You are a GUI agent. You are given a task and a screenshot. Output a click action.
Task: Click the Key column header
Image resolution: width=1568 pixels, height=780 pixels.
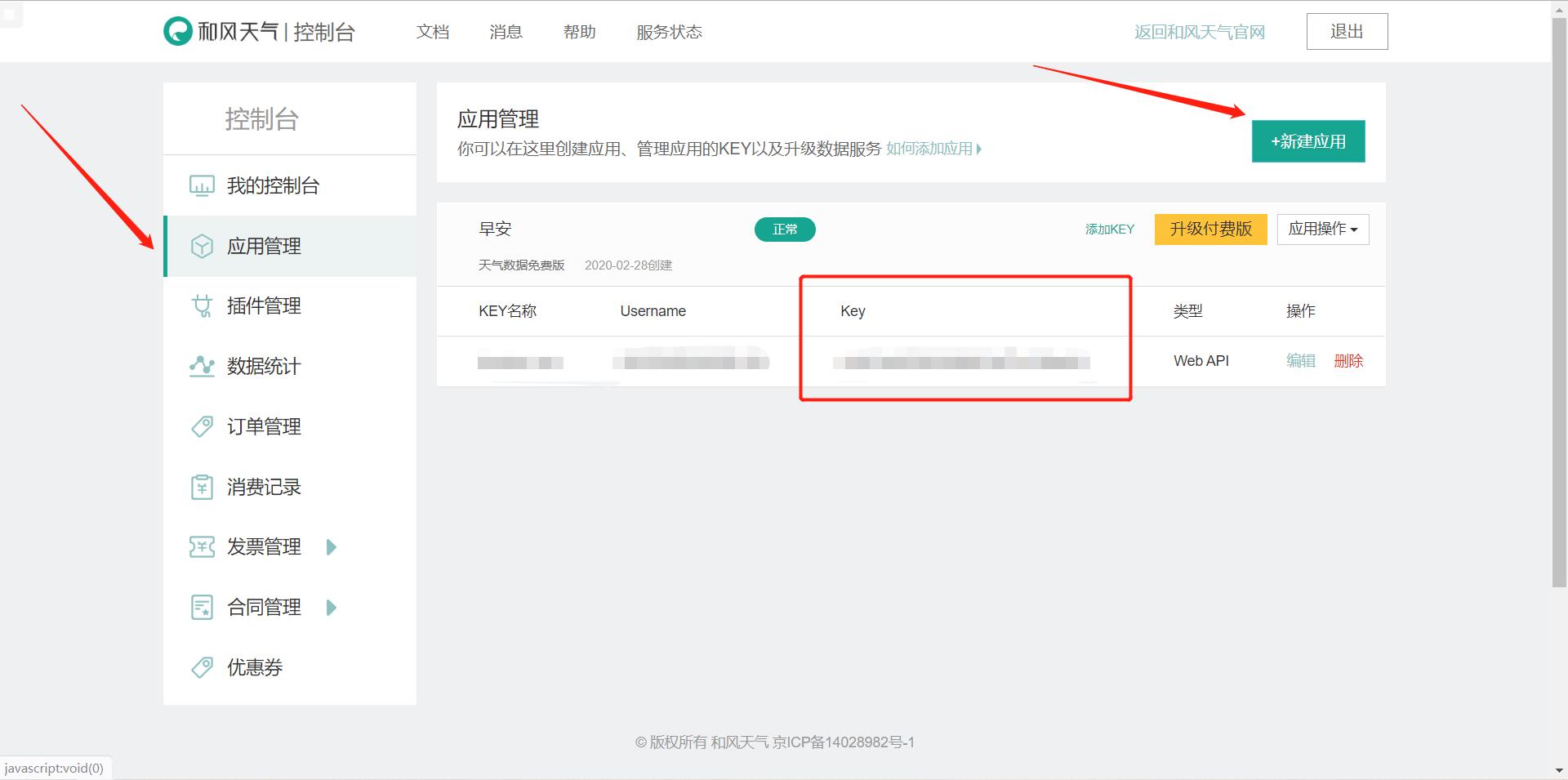[853, 311]
